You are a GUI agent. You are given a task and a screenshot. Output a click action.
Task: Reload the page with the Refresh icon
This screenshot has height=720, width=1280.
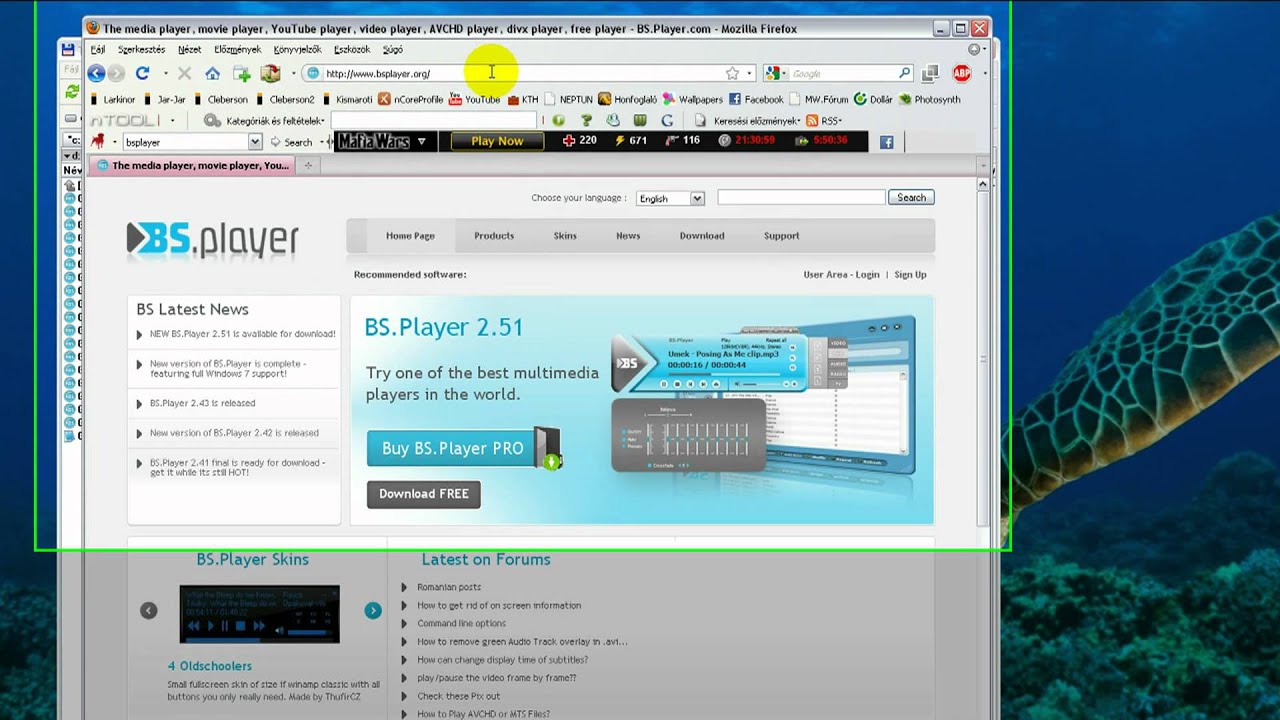click(x=142, y=73)
